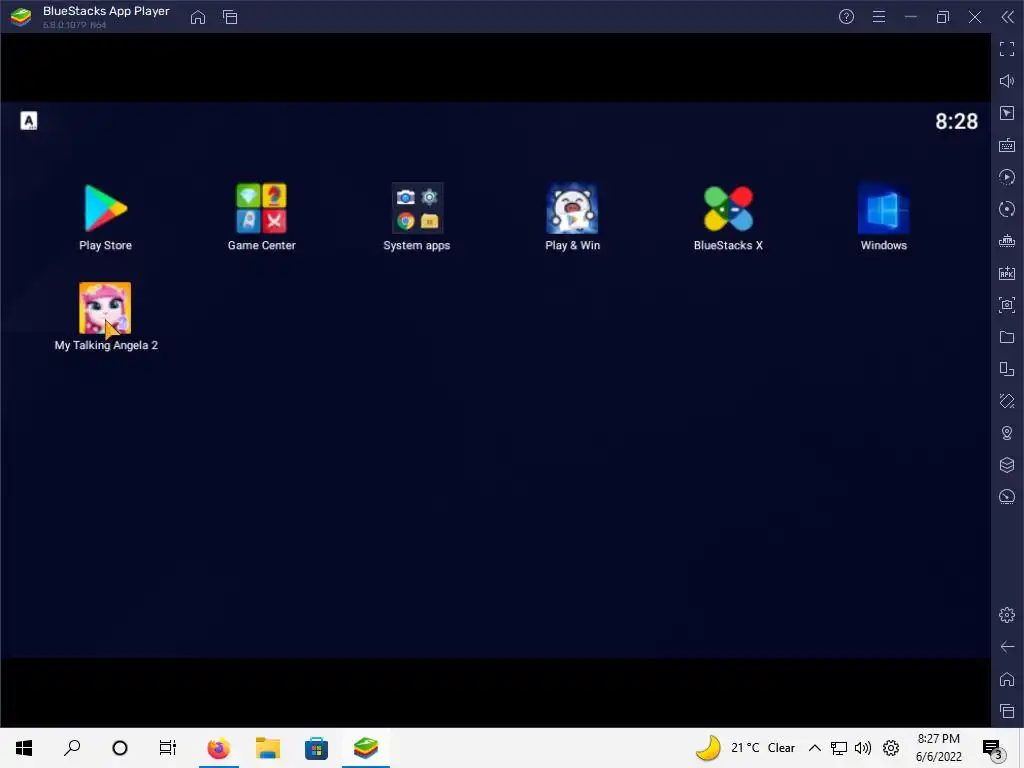This screenshot has height=768, width=1024.
Task: Click the shake device sidebar icon
Action: pyautogui.click(x=1007, y=401)
